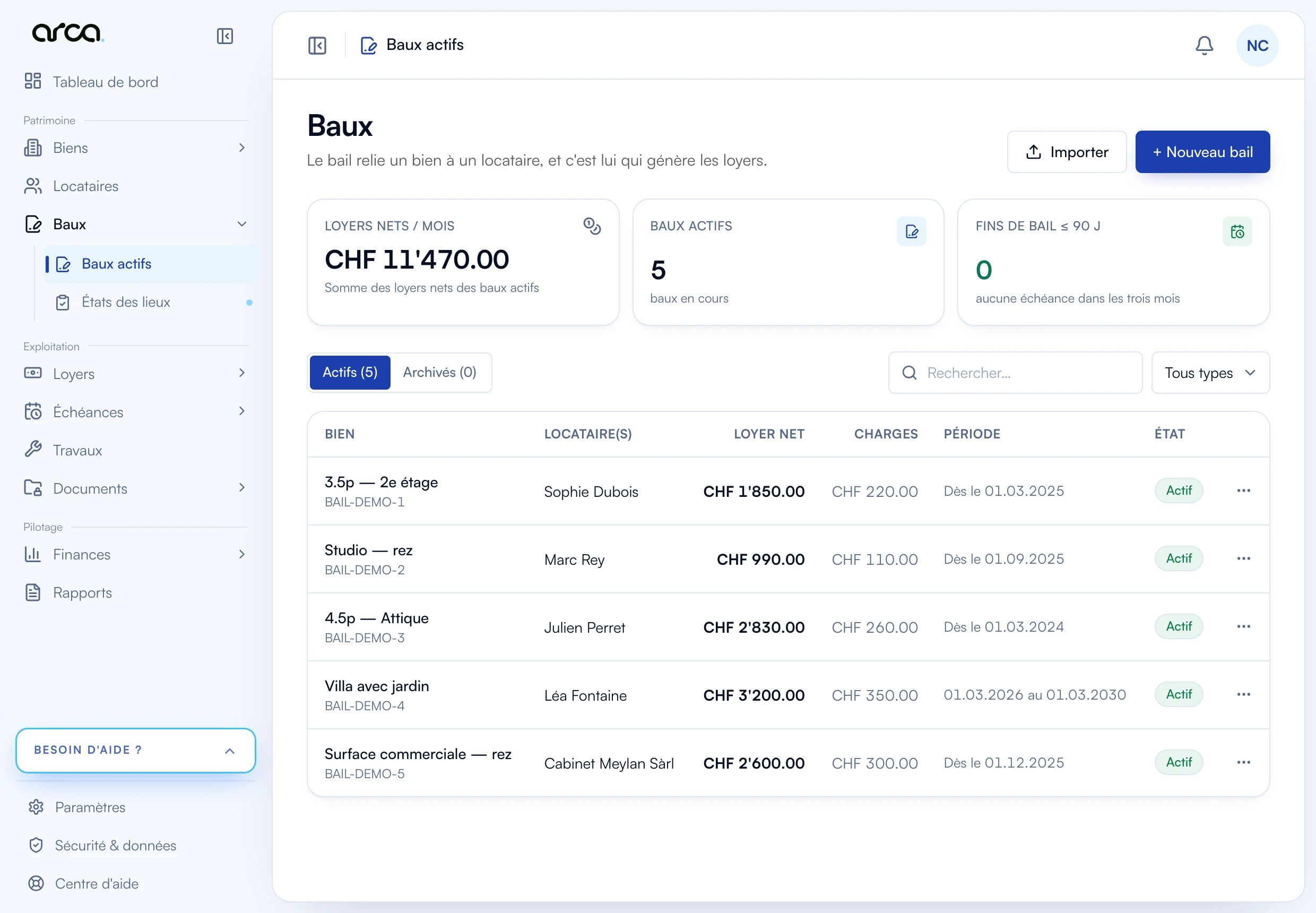Open NC user avatar menu
Viewport: 1316px width, 913px height.
pos(1257,46)
